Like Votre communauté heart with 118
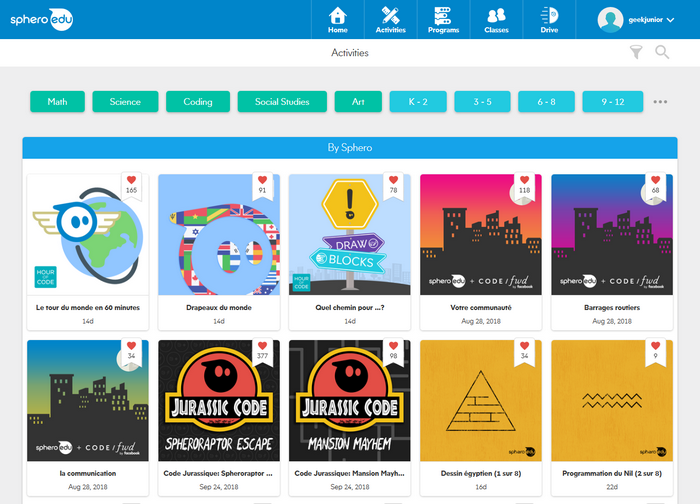The image size is (700, 504). [525, 180]
